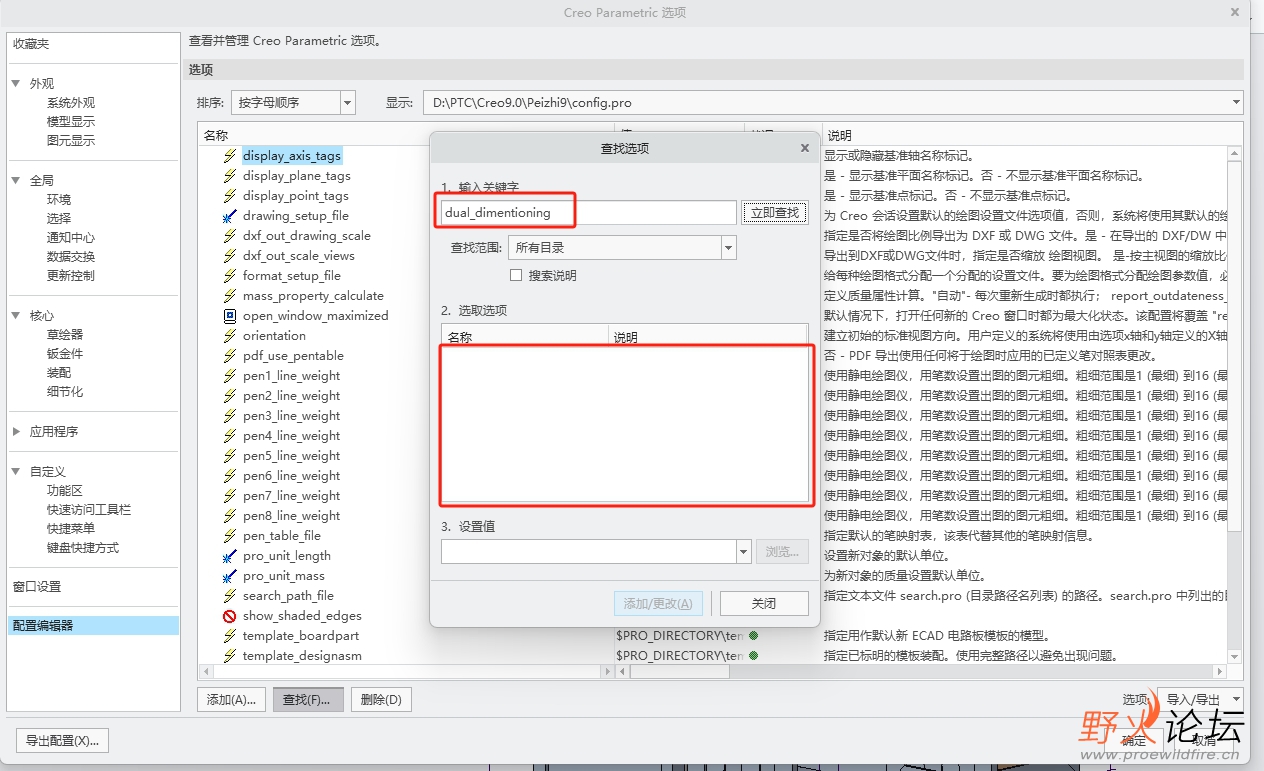Click the 删除(D) button
The image size is (1264, 771).
point(381,699)
